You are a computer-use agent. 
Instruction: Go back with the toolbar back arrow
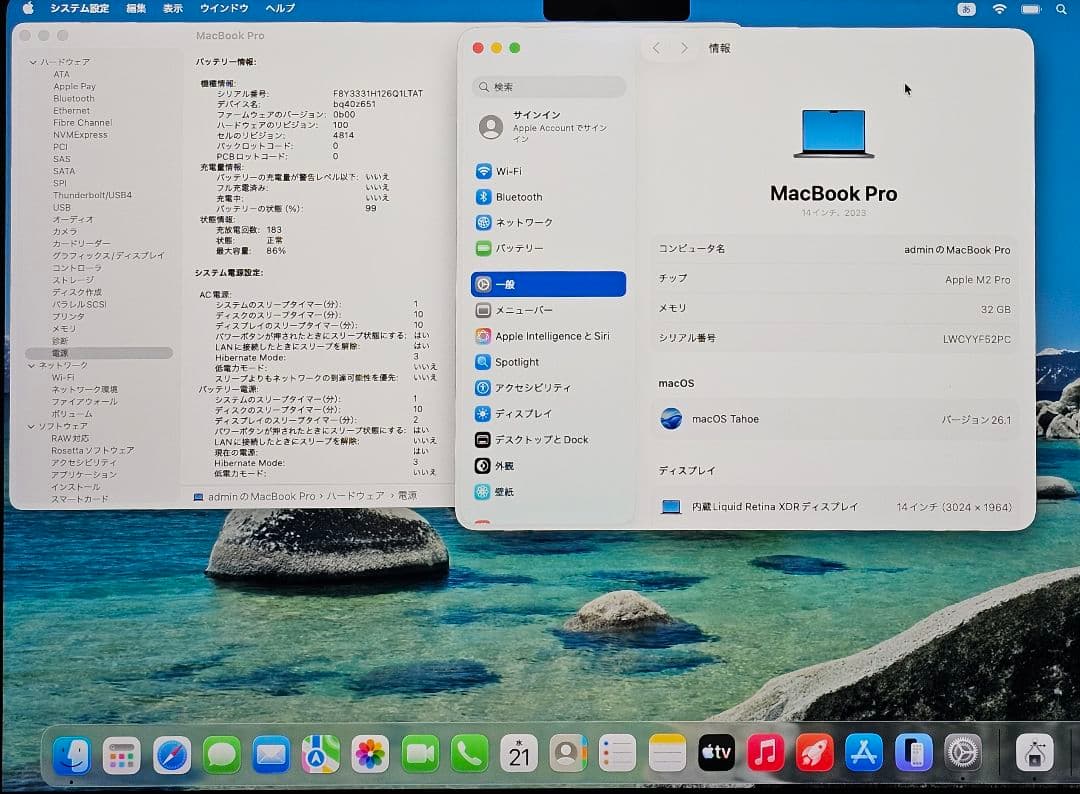pyautogui.click(x=656, y=48)
